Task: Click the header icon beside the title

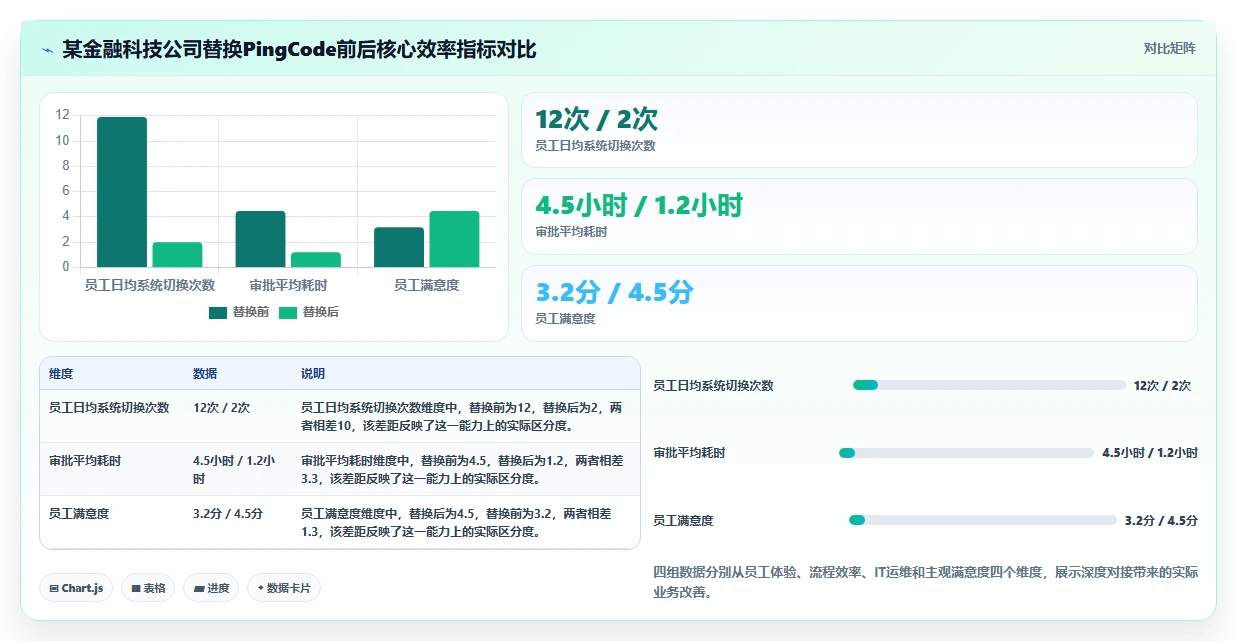Action: point(48,49)
